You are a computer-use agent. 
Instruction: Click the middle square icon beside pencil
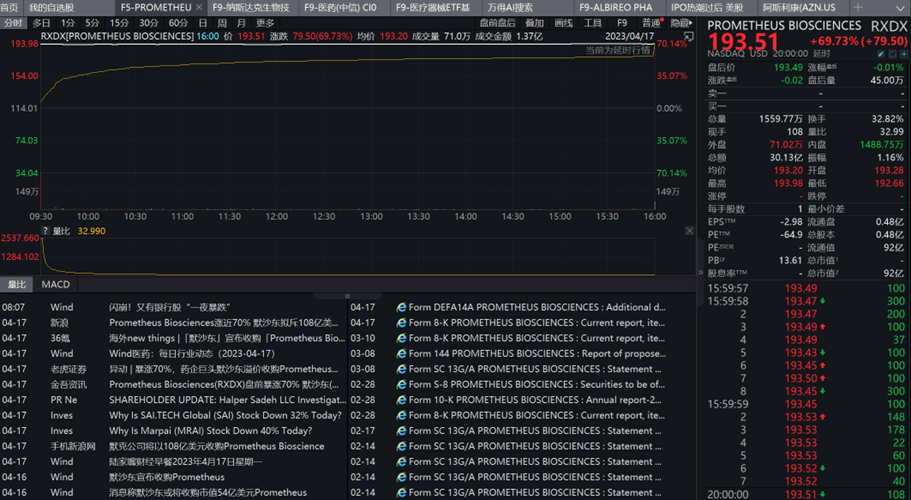(x=892, y=53)
